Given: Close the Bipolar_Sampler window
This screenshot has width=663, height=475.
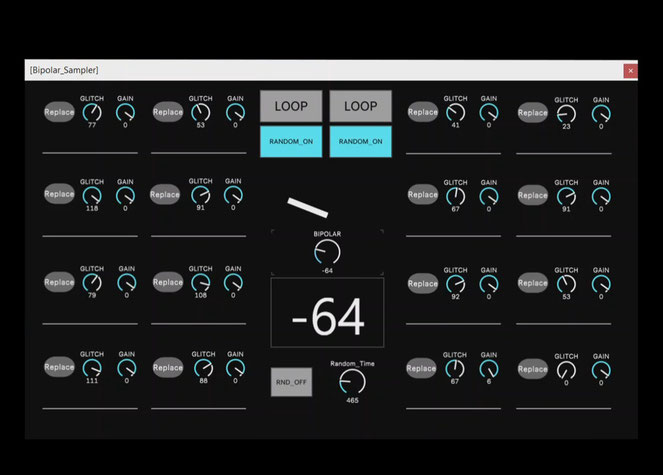Looking at the screenshot, I should pos(630,71).
